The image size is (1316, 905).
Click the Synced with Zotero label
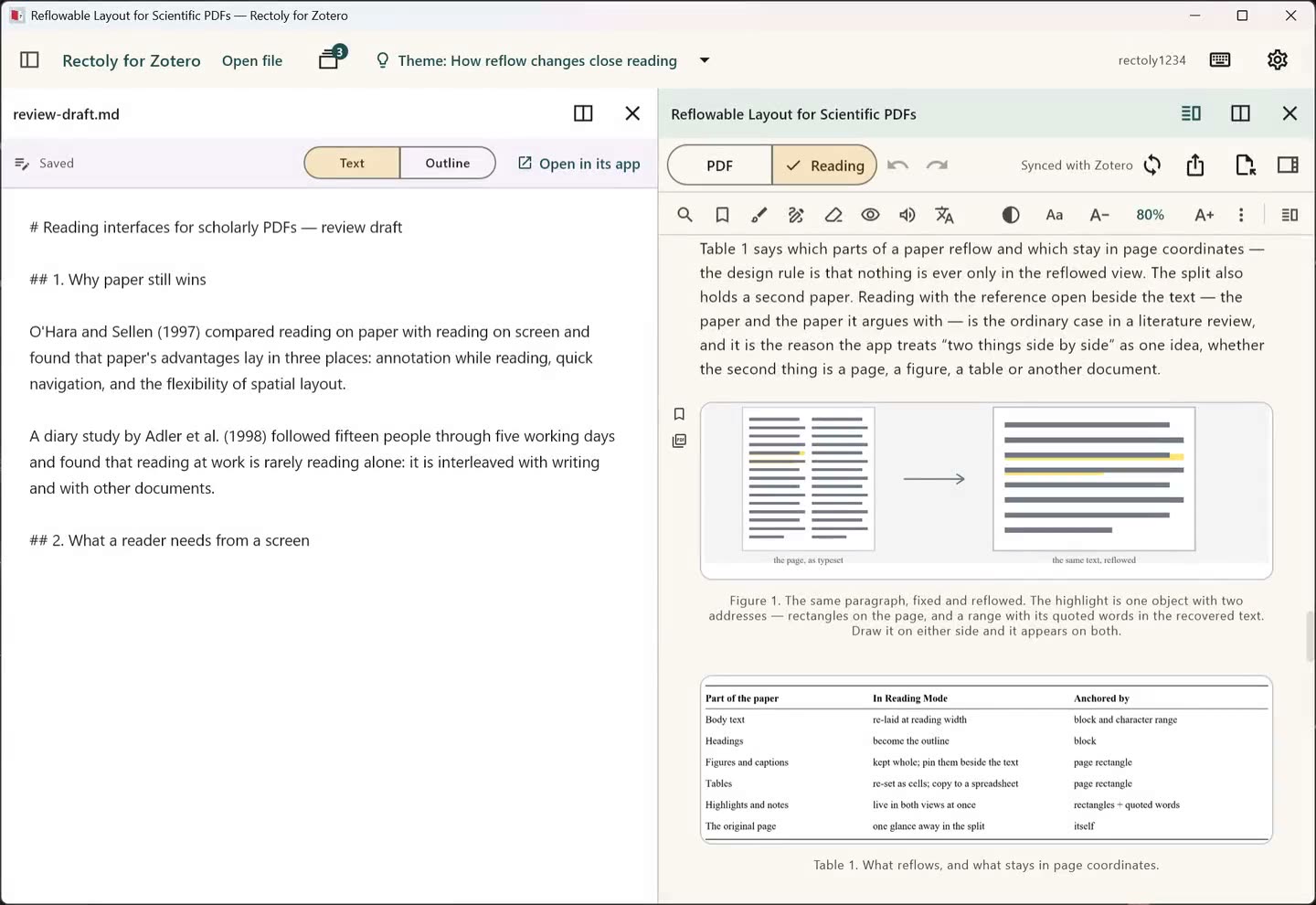tap(1077, 165)
